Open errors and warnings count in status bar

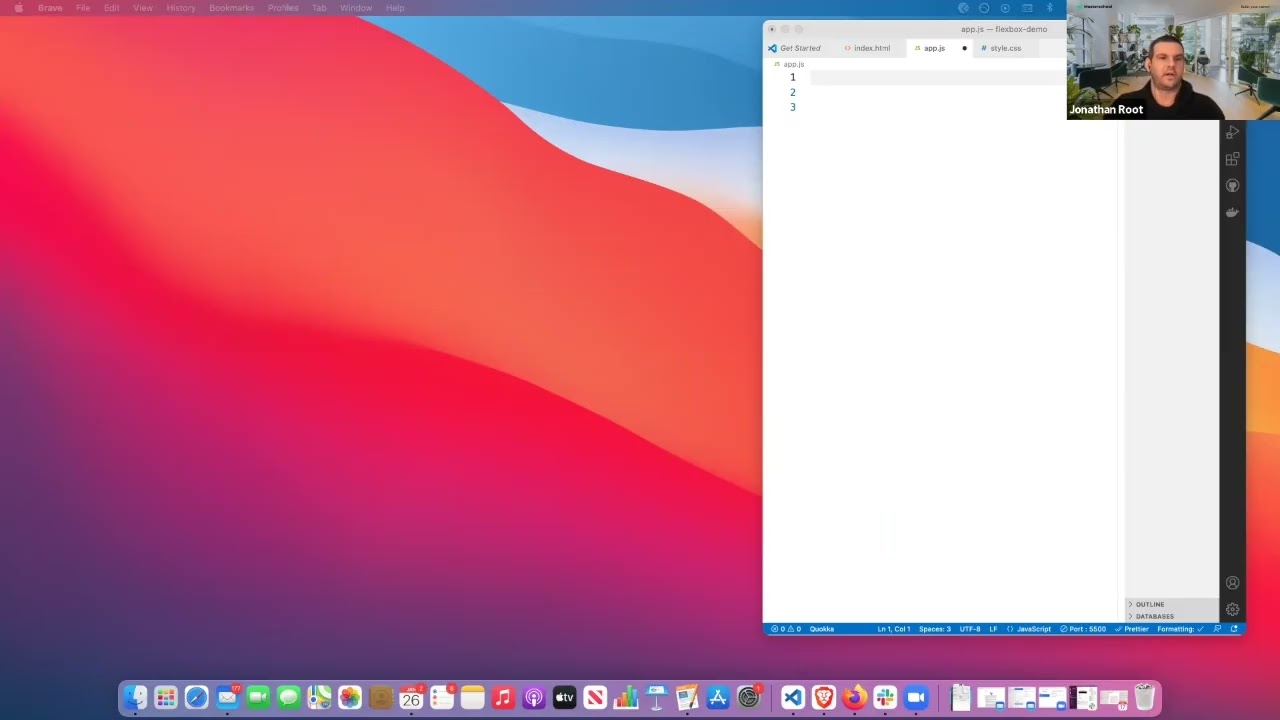(786, 629)
